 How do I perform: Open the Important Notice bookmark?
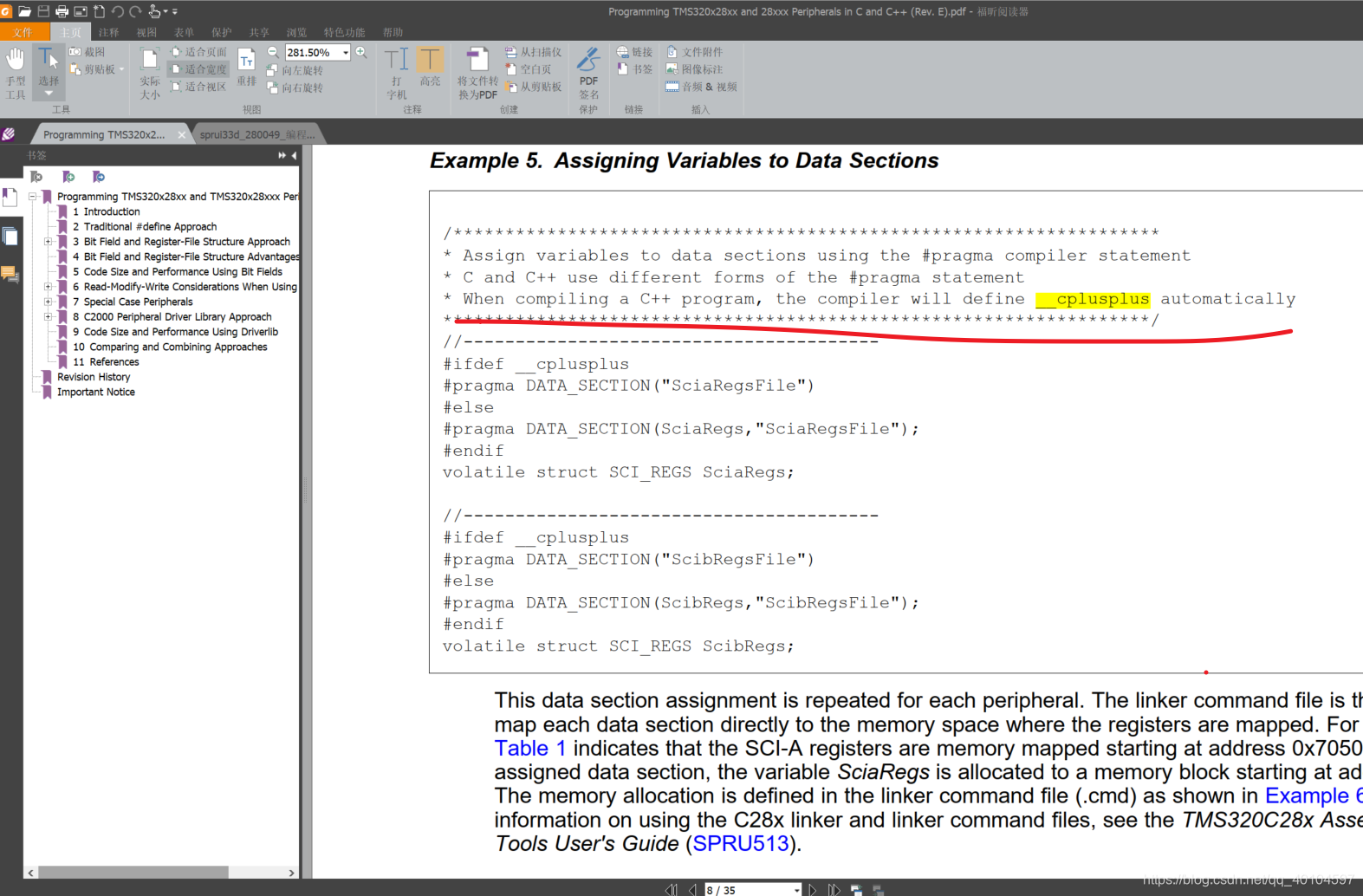coord(96,392)
